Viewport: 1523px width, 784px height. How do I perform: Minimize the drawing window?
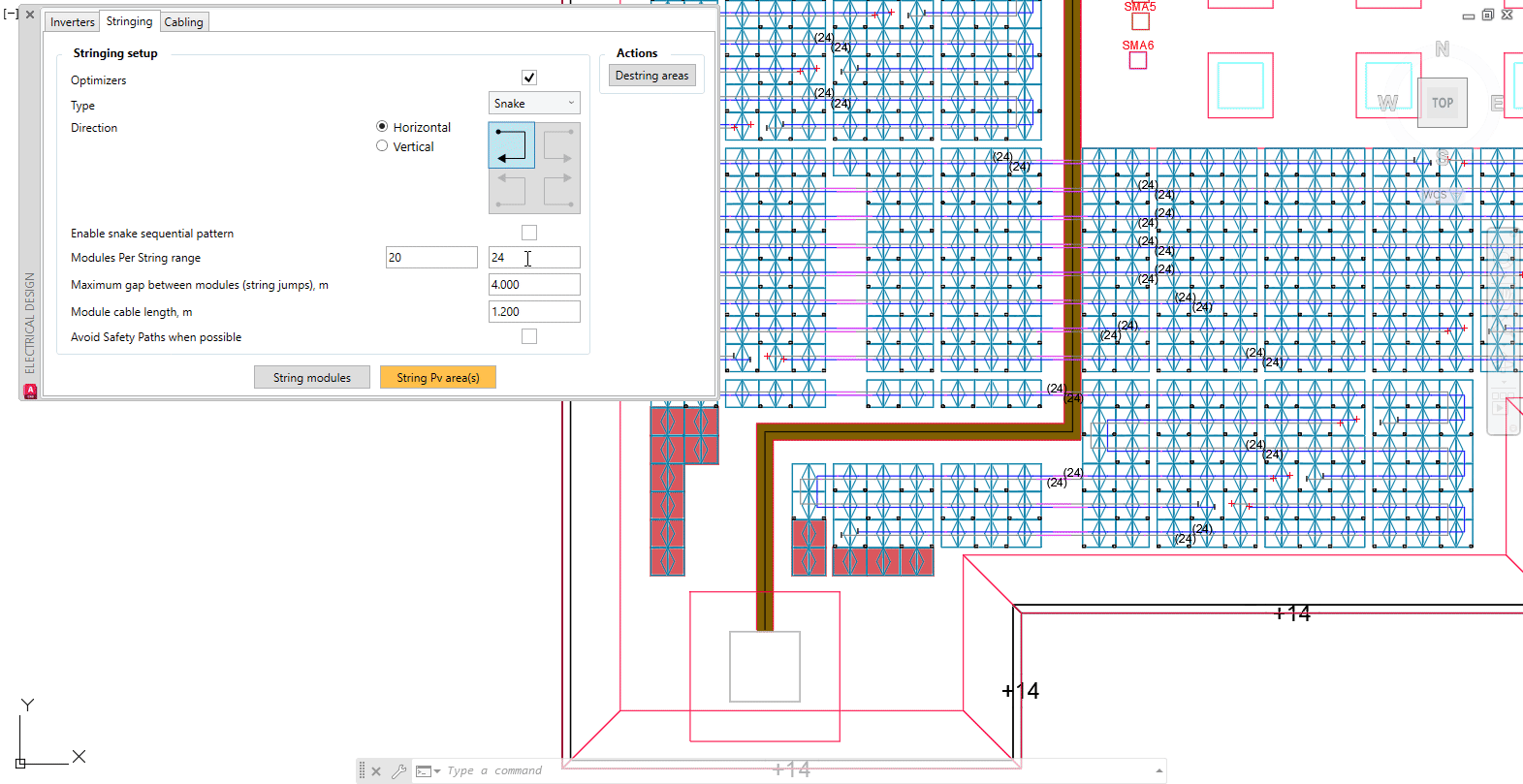[x=1469, y=16]
